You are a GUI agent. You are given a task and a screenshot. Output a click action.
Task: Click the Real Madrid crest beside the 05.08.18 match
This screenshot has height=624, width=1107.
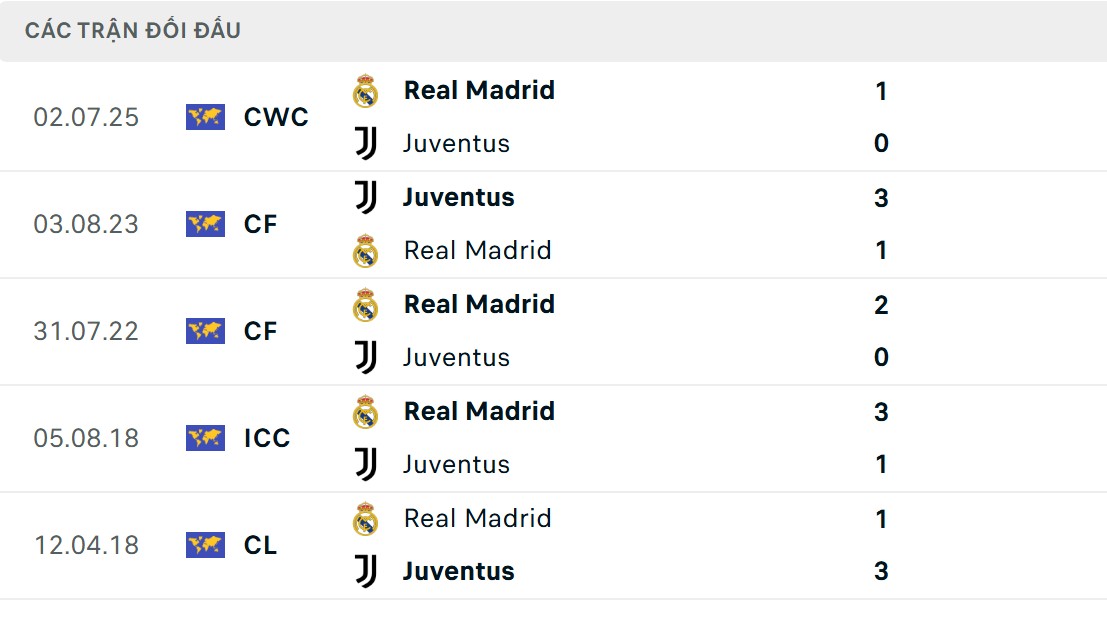coord(366,411)
